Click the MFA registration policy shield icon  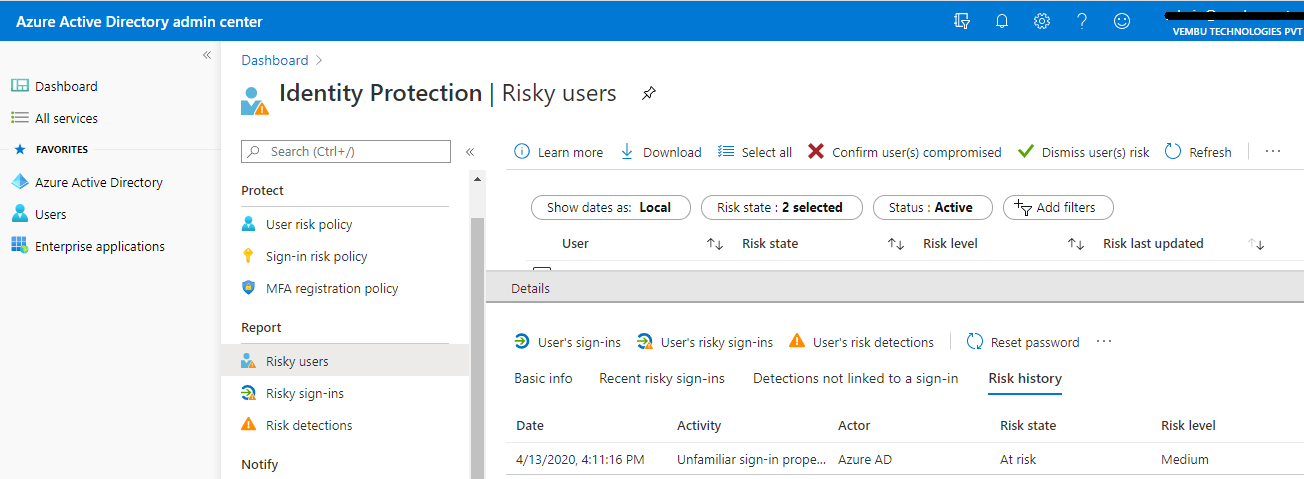249,288
